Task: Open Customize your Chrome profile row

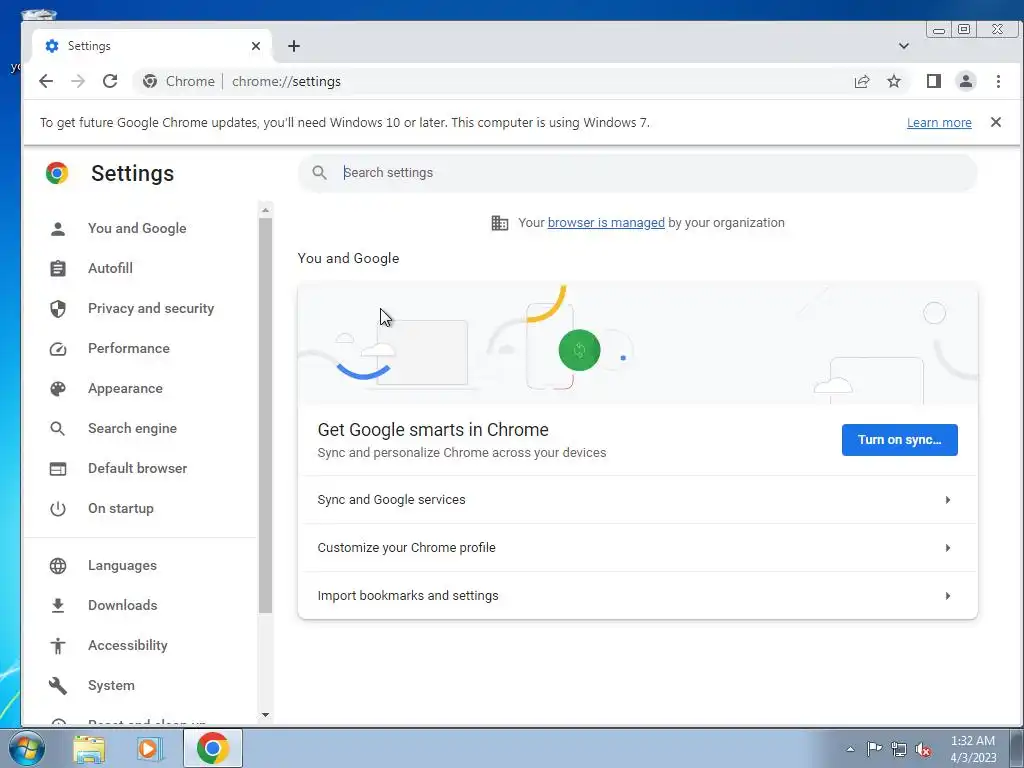Action: (x=637, y=547)
